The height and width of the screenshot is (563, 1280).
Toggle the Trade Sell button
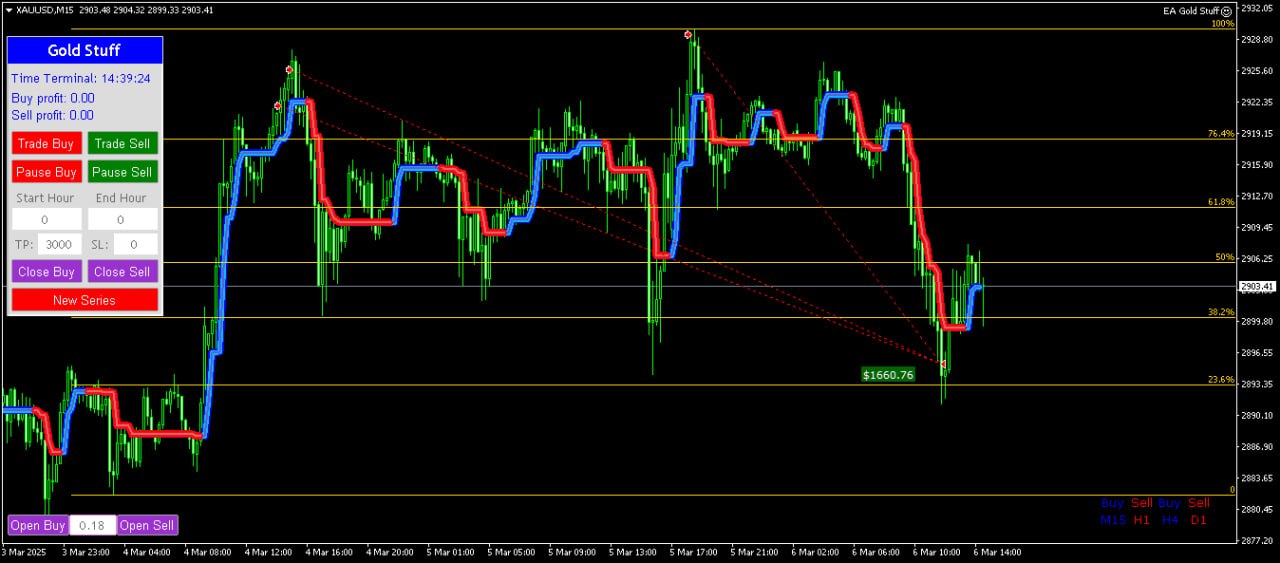click(x=122, y=143)
